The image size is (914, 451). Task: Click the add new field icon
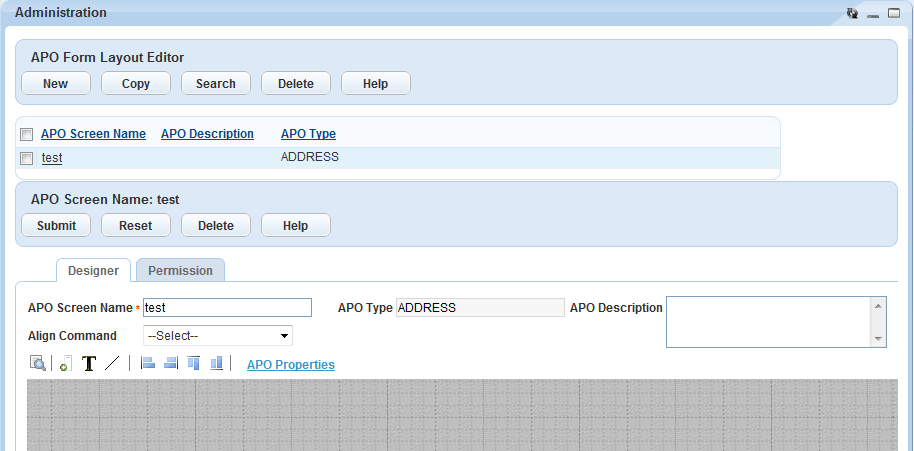click(64, 364)
